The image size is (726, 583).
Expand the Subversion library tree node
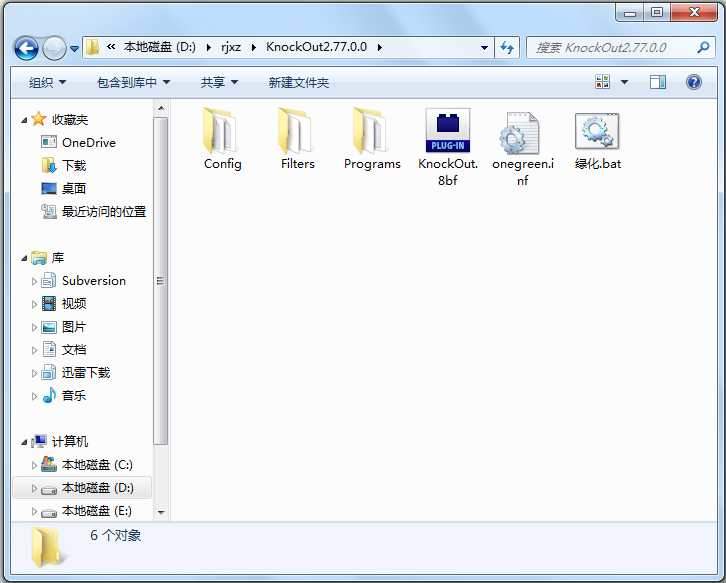(34, 281)
